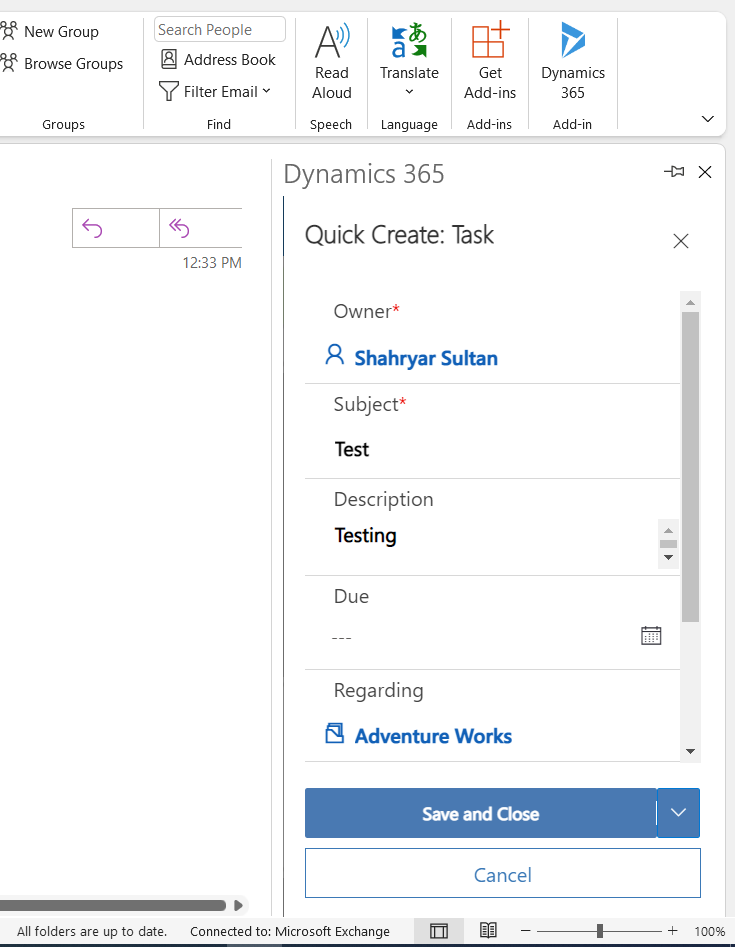This screenshot has height=947, width=735.
Task: Click the Reply All icon
Action: 180,228
